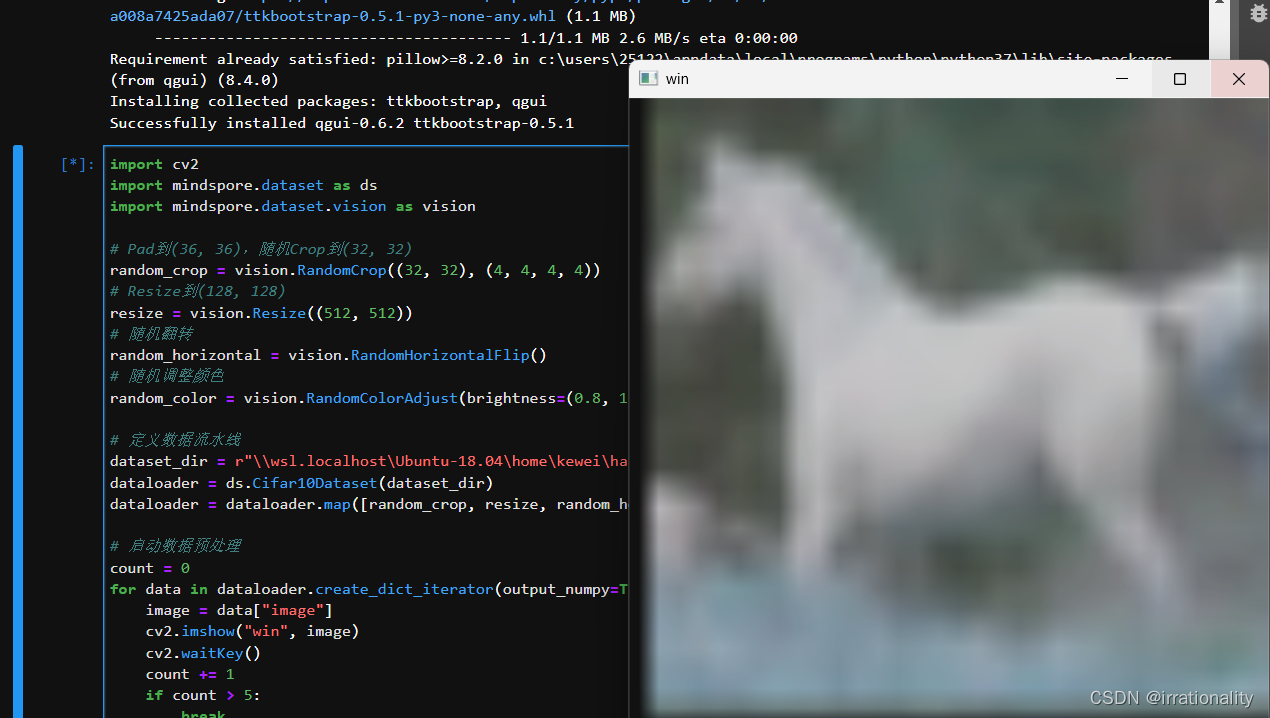This screenshot has height=718, width=1270.
Task: Click the 'image = data["image"]' line
Action: point(239,610)
